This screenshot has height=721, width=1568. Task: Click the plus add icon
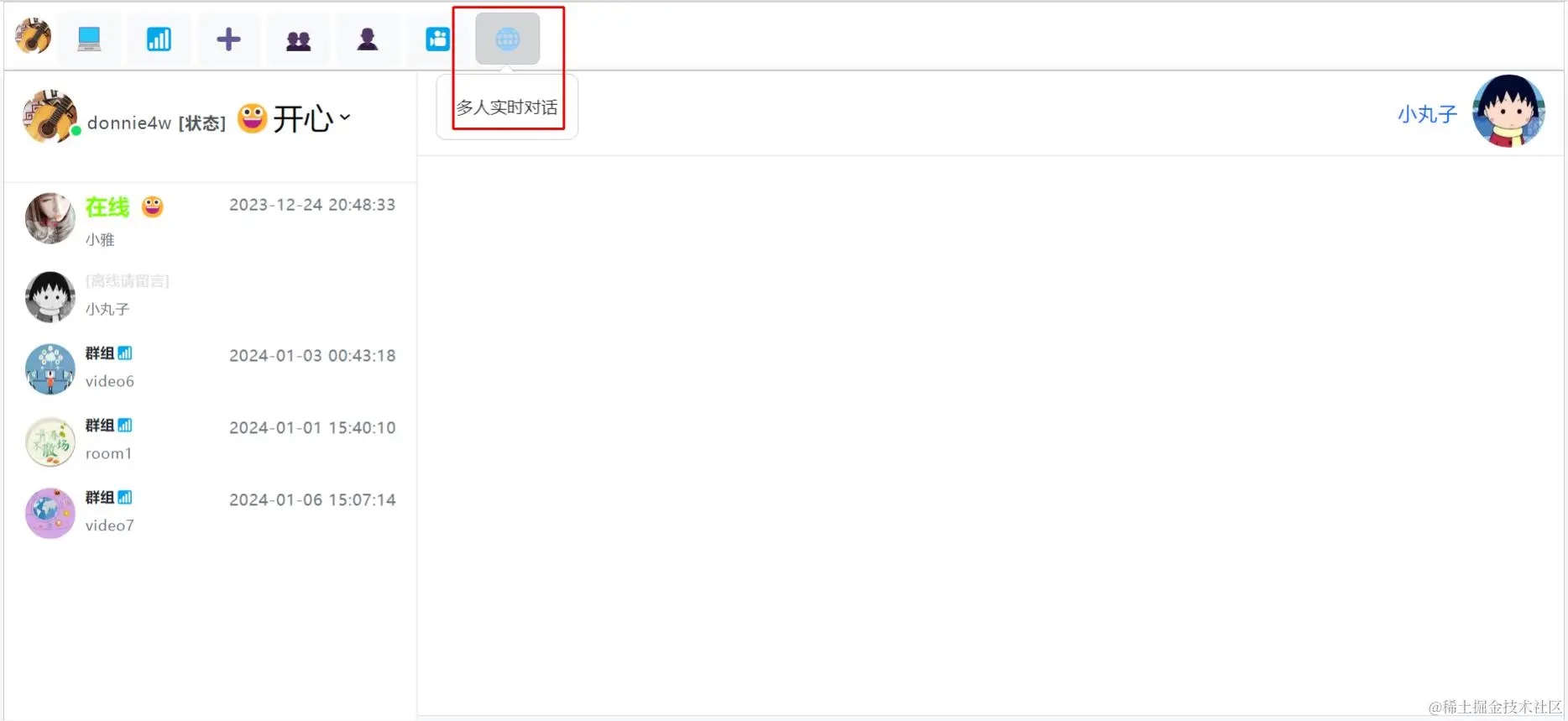tap(228, 39)
